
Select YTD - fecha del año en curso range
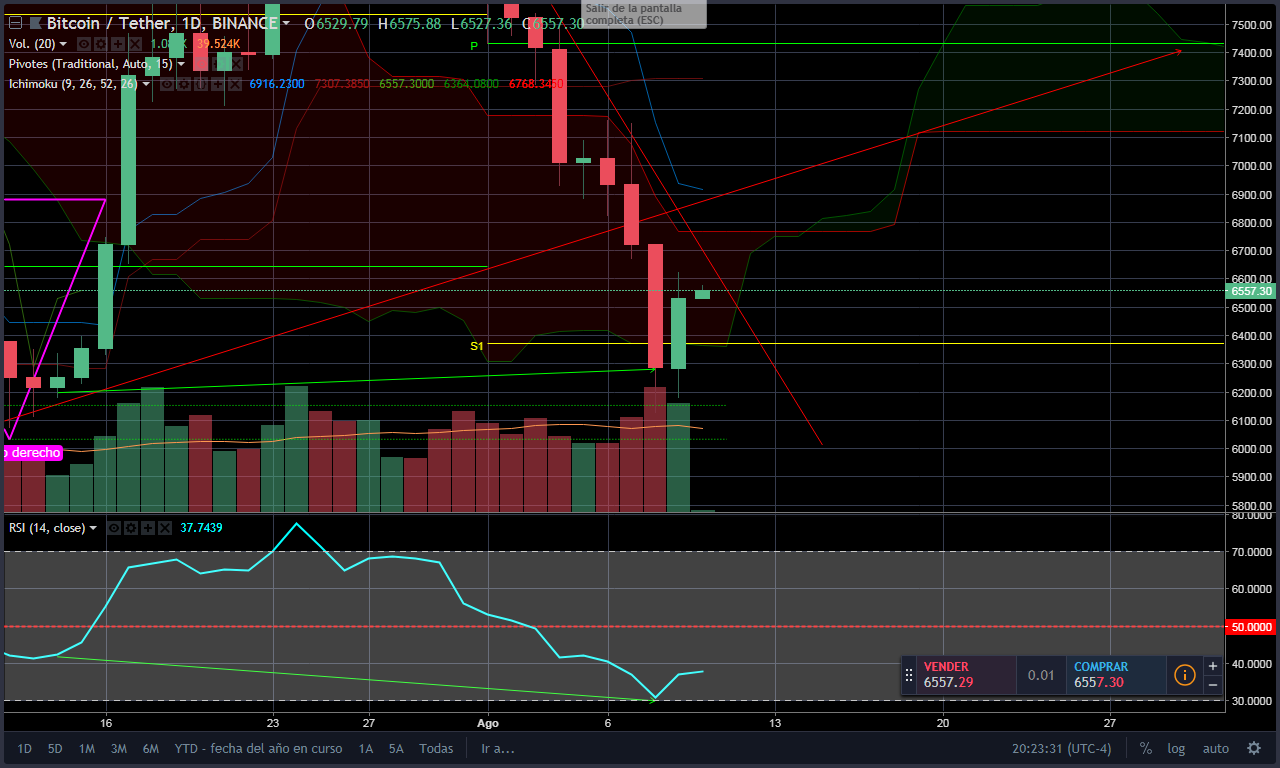(x=258, y=748)
